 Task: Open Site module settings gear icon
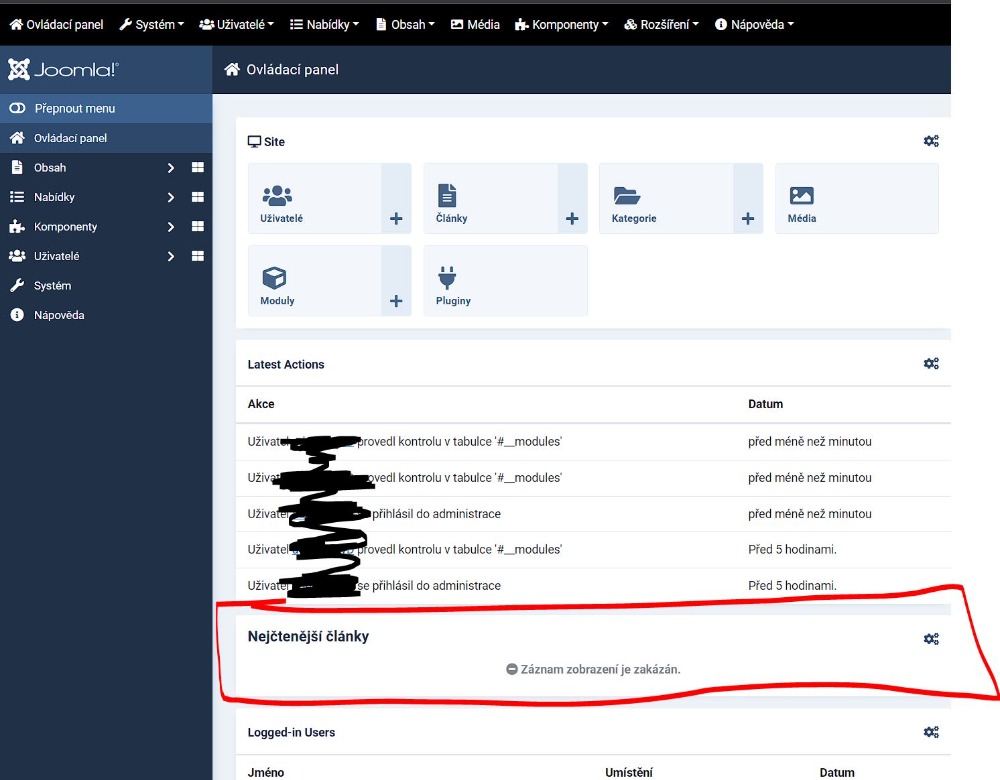931,141
